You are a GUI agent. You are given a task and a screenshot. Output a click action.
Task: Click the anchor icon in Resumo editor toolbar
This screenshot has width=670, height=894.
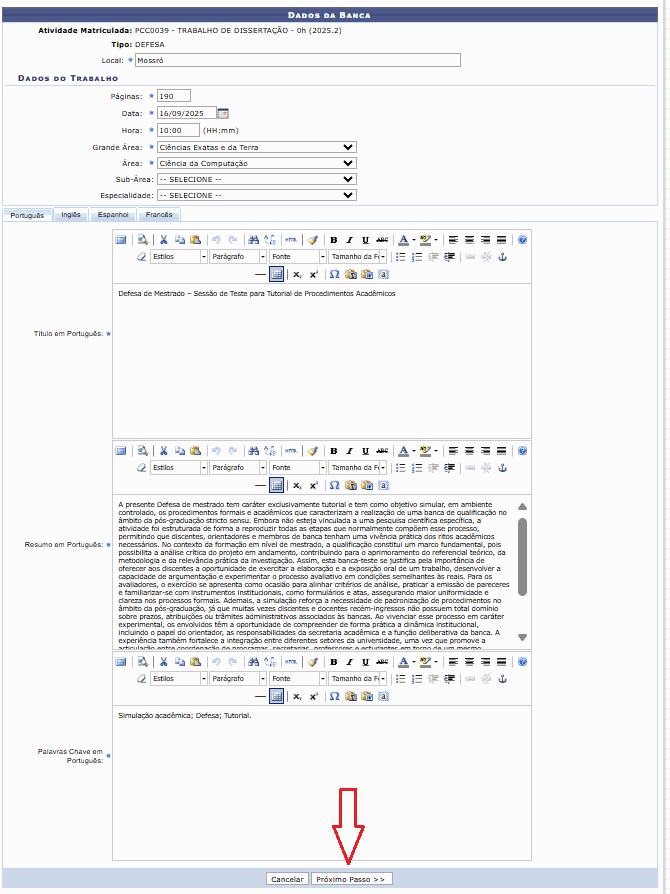pos(503,468)
